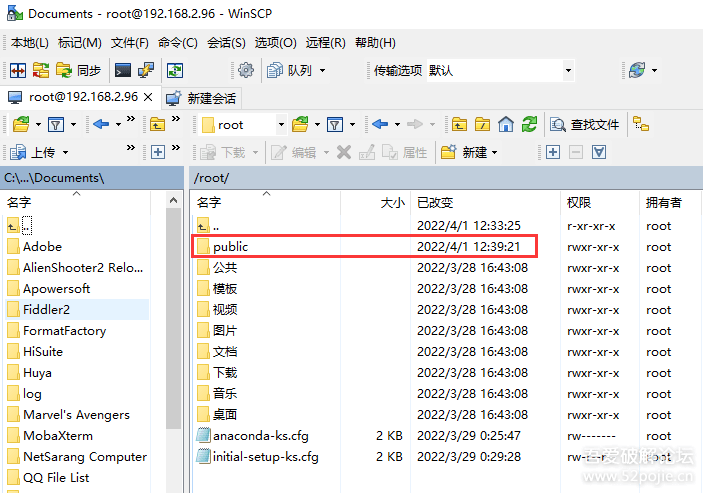Viewport: 703px width, 493px height.
Task: Go to the remote root directory icon
Action: 482,124
